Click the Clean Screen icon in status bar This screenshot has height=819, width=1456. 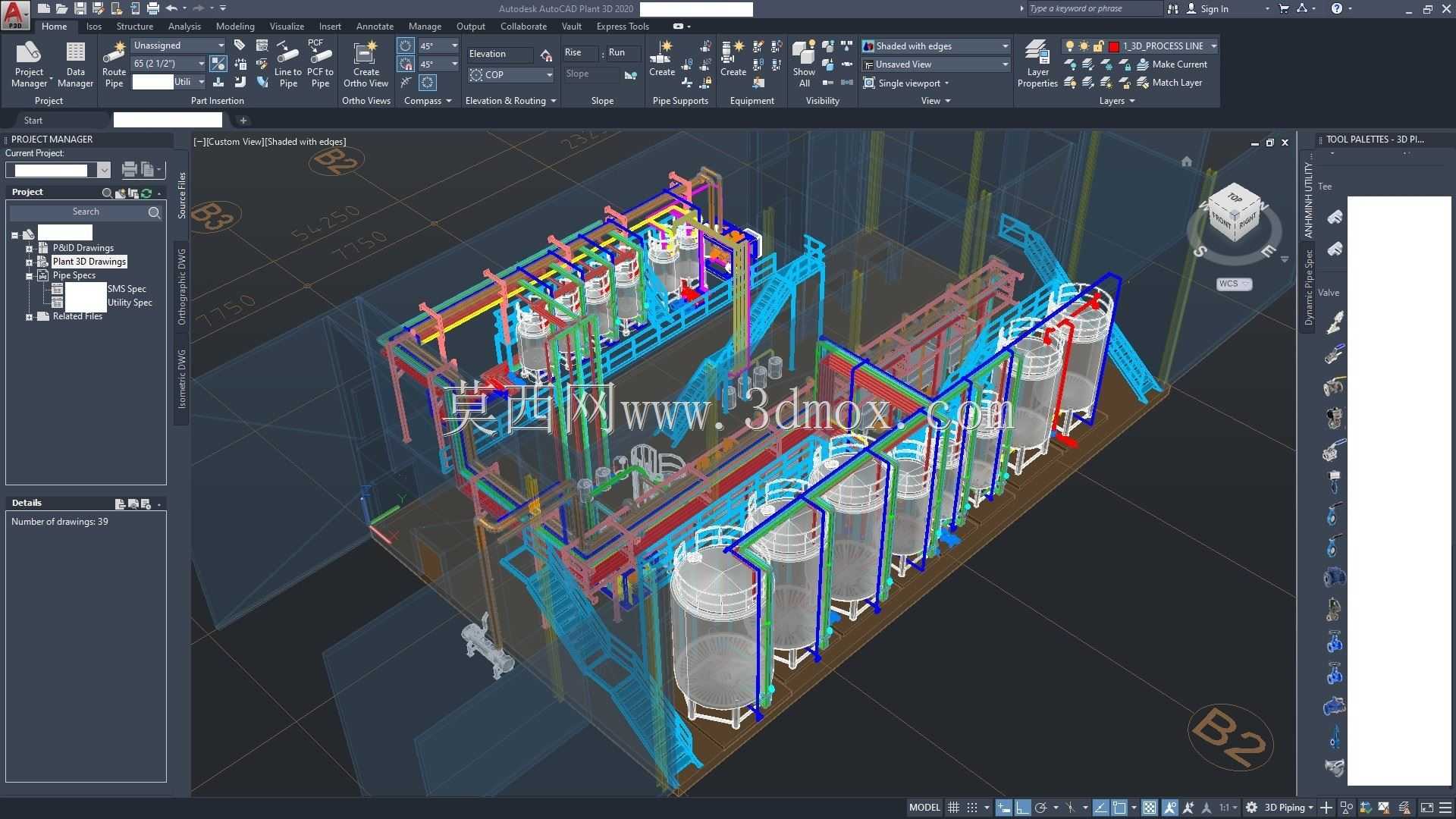tap(1426, 808)
